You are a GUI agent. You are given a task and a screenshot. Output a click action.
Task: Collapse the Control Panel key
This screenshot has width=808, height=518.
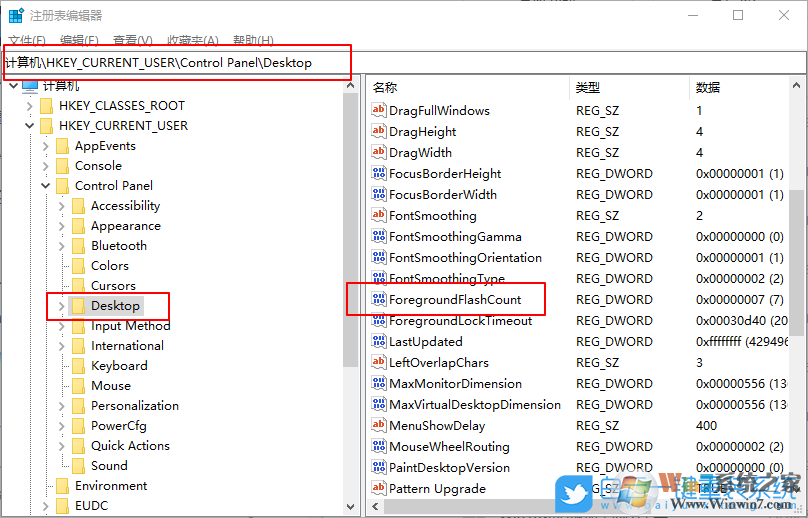(46, 186)
